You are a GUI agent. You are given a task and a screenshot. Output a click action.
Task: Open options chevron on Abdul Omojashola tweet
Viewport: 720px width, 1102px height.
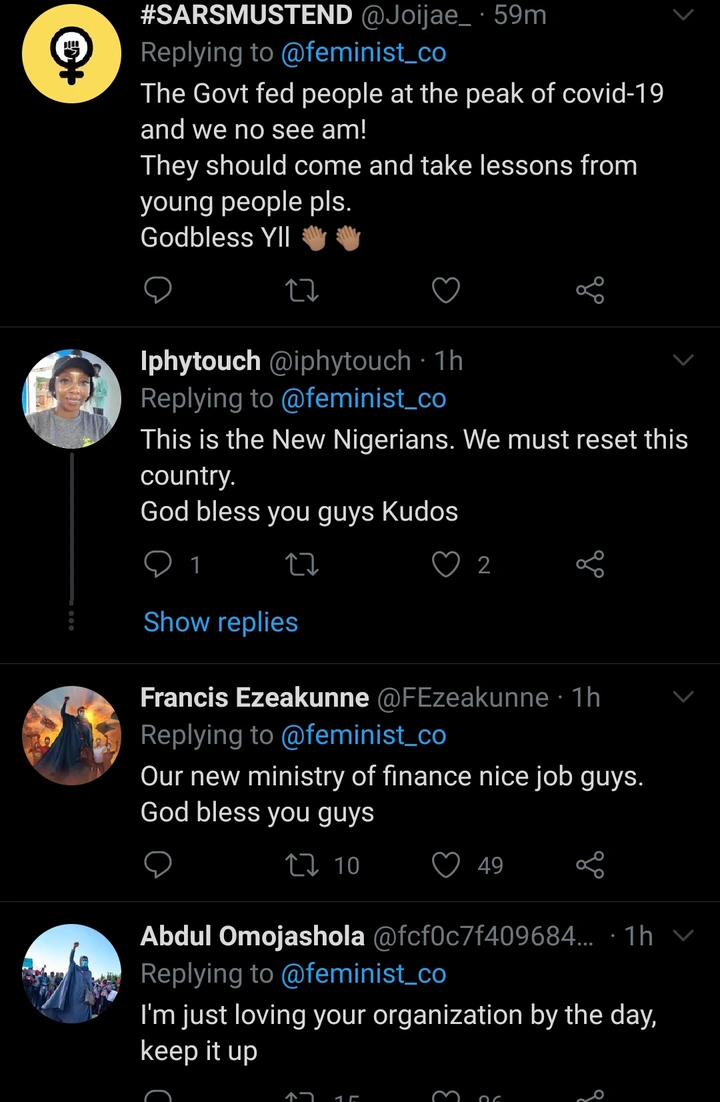(684, 936)
